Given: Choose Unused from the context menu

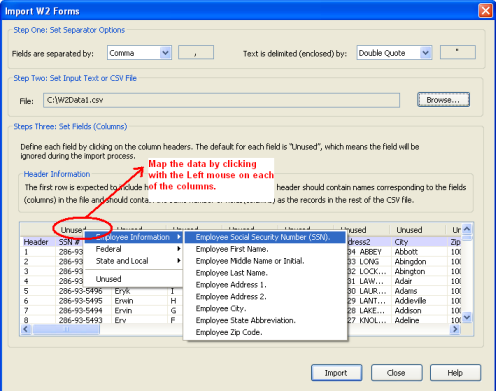Looking at the screenshot, I should click(x=133, y=279).
